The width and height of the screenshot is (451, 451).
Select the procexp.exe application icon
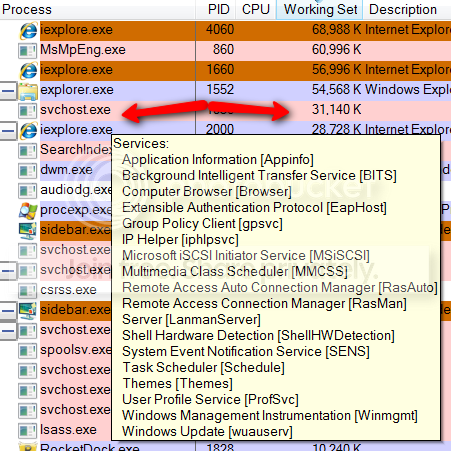(x=28, y=210)
